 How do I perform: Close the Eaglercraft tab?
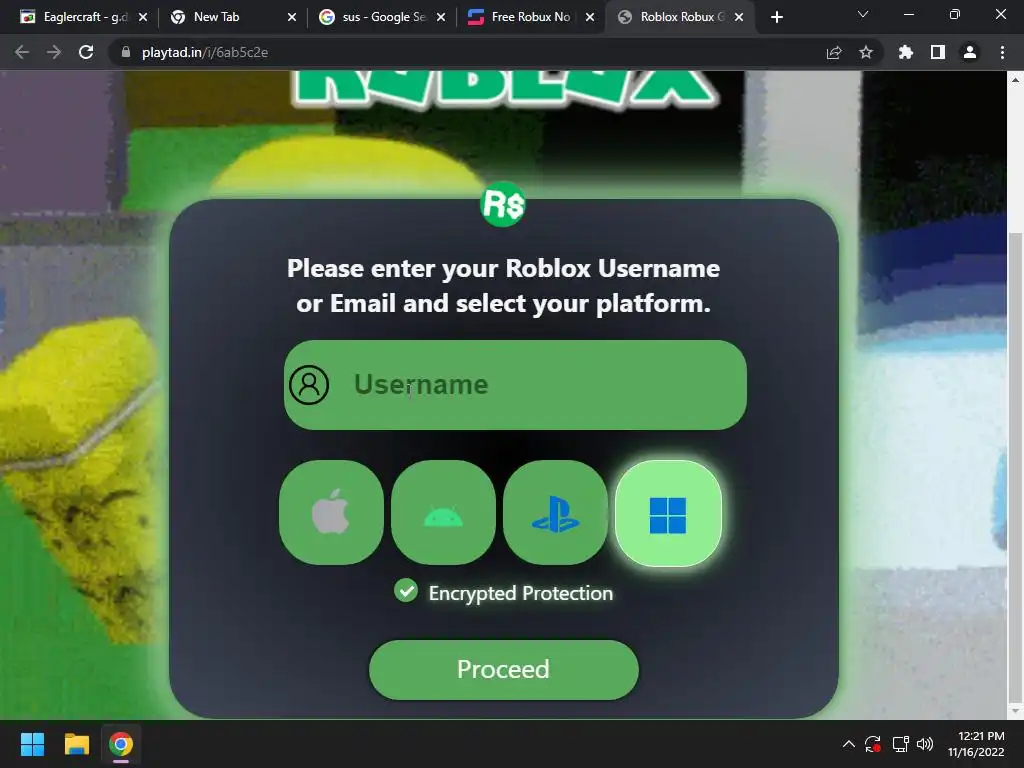(x=143, y=17)
